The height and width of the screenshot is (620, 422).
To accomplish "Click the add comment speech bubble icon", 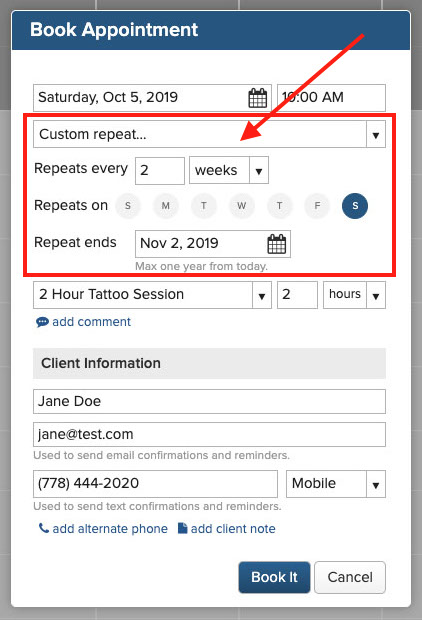I will [42, 322].
